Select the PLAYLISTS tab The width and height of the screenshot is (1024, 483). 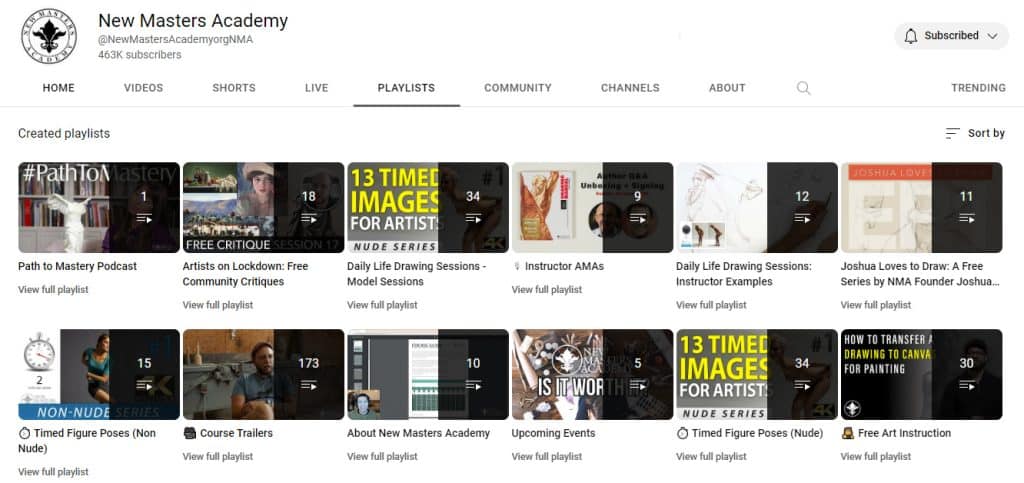tap(406, 88)
